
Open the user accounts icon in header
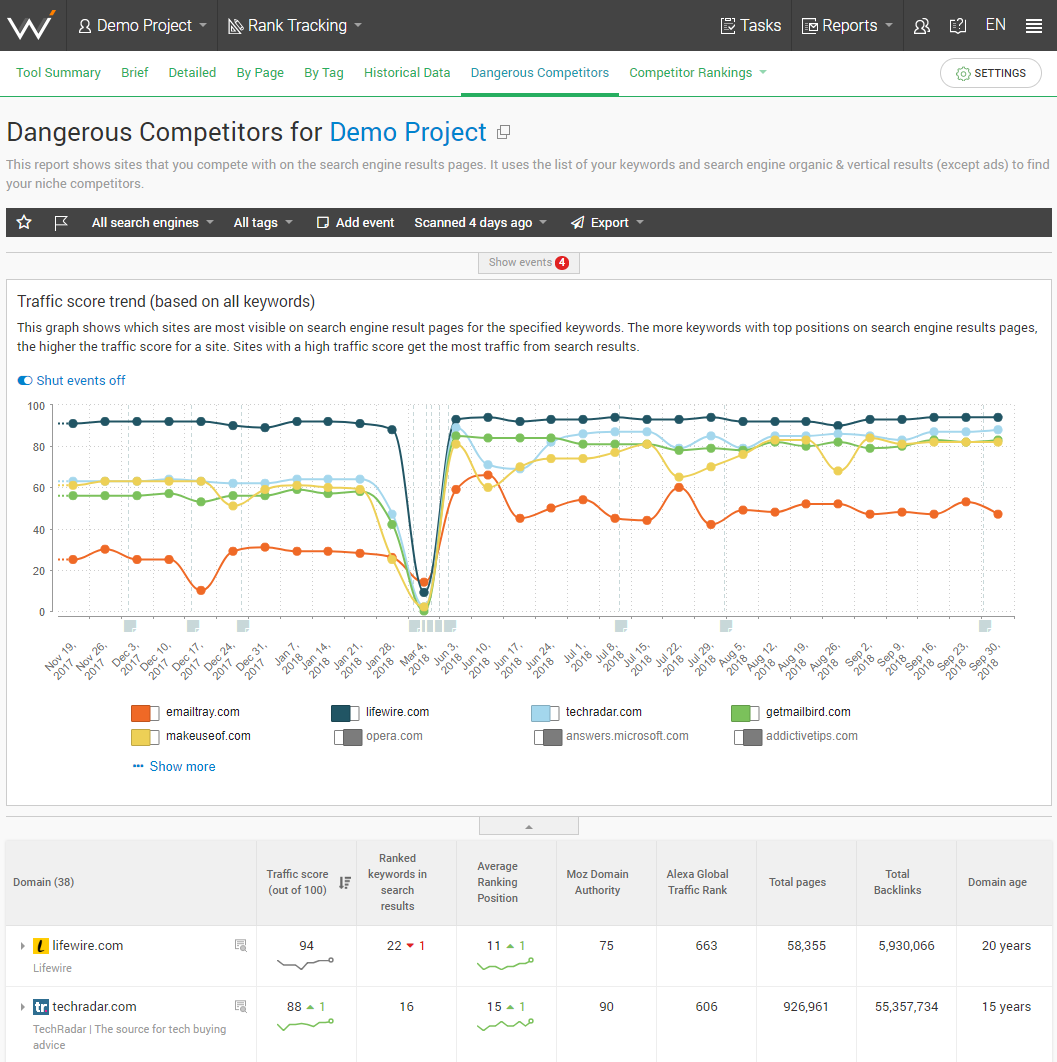pyautogui.click(x=922, y=26)
